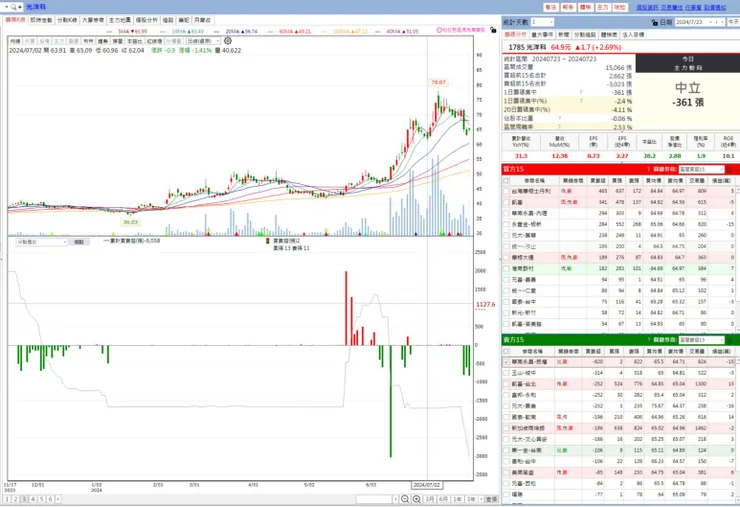
Task: Open the 統計天數 dropdown
Action: point(551,22)
